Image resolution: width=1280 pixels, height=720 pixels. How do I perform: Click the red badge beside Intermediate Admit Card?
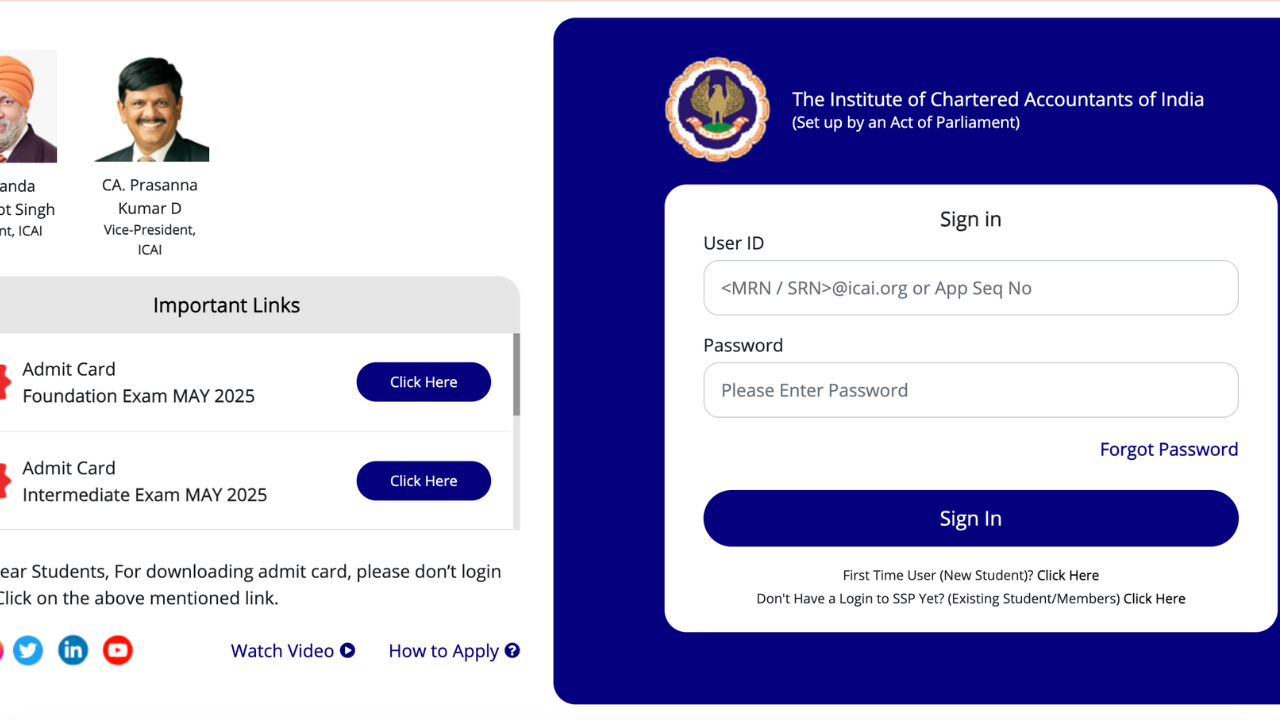(x=4, y=481)
